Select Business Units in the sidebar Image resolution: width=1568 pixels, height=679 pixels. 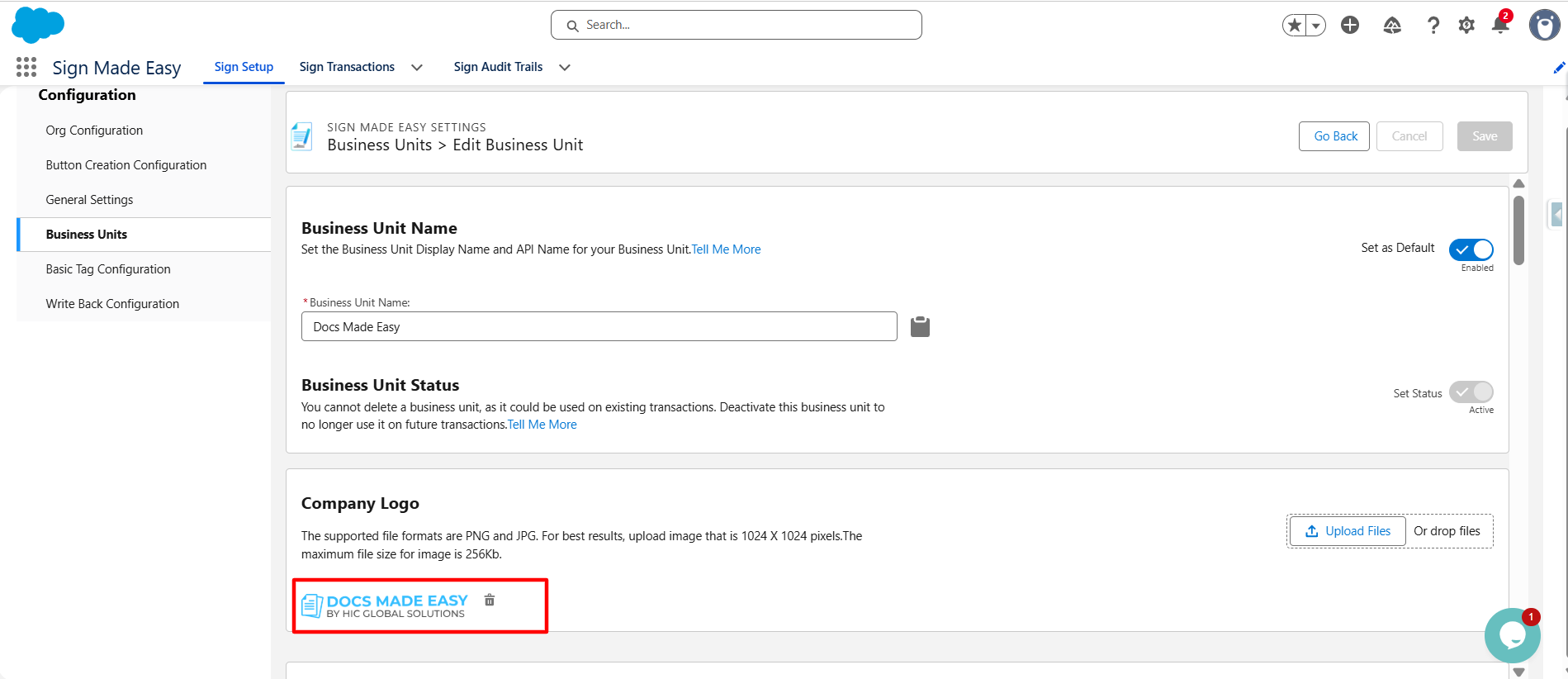(x=144, y=235)
